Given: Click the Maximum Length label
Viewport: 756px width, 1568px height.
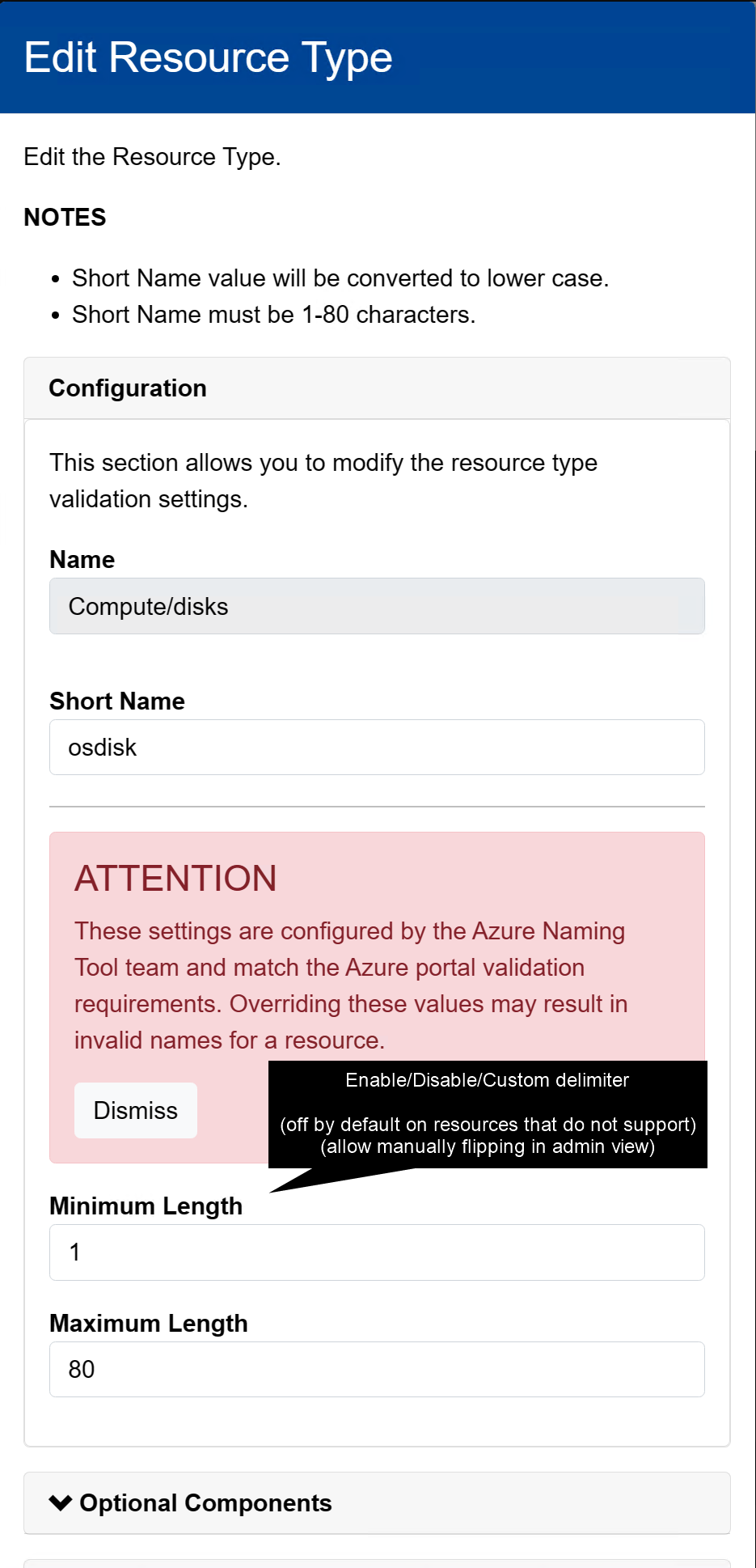Looking at the screenshot, I should click(x=149, y=1324).
